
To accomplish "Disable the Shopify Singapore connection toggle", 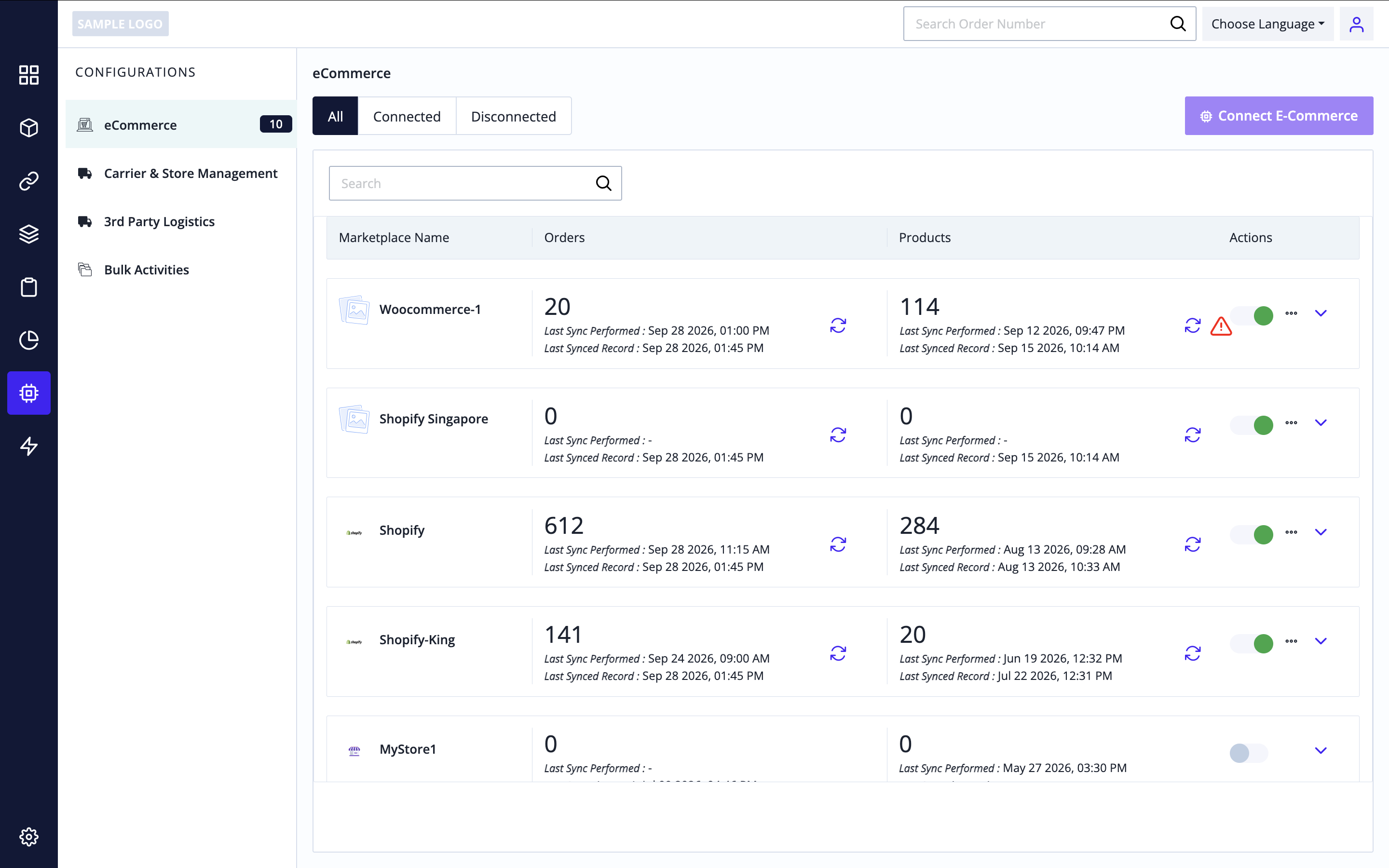I will coord(1252,425).
